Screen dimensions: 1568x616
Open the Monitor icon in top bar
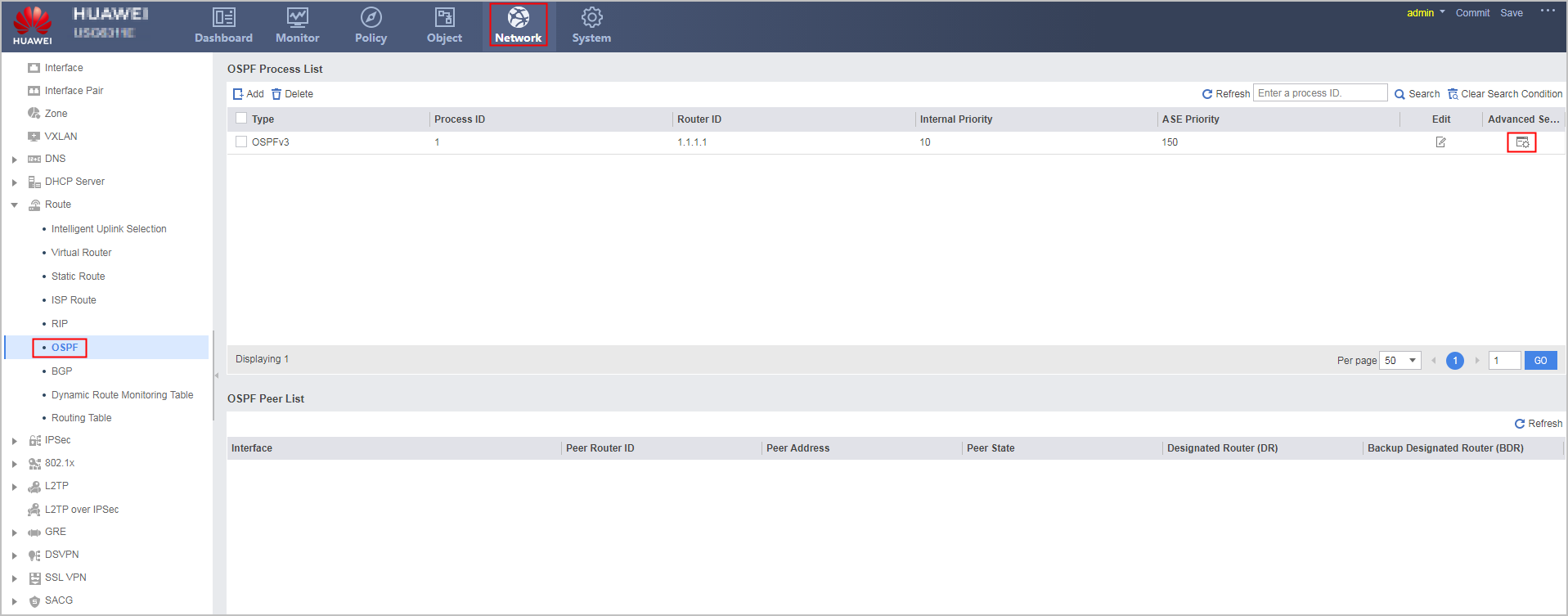click(298, 17)
